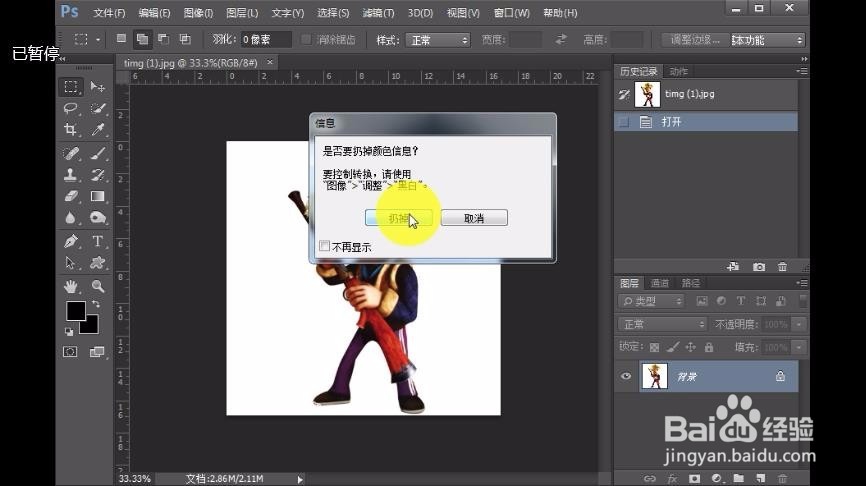Choose Subtract from selection mode

point(163,39)
